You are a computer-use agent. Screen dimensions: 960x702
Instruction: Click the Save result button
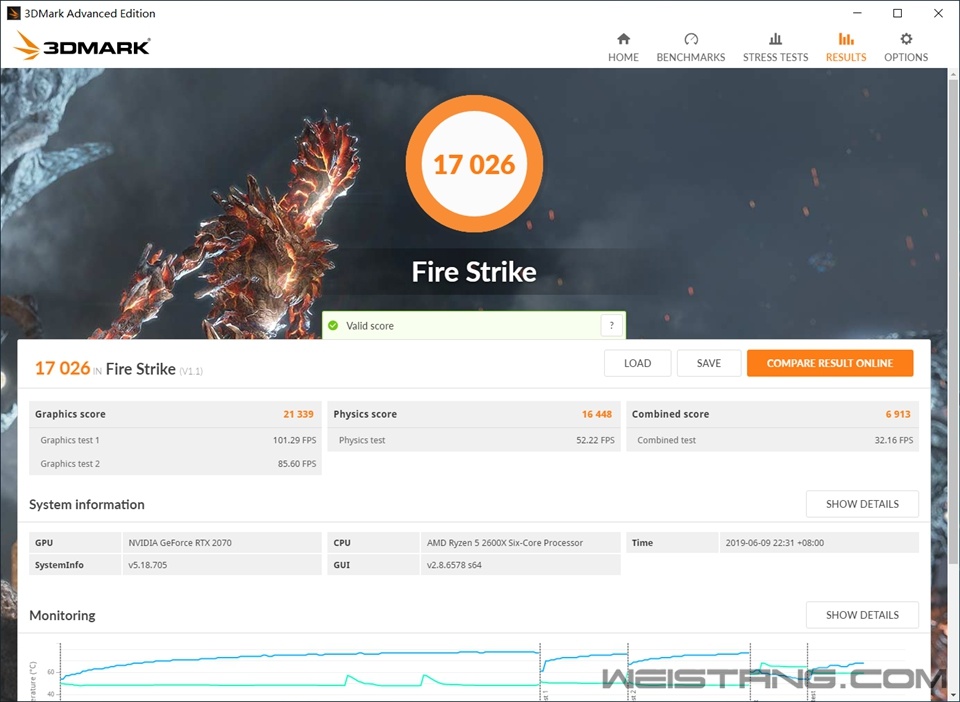coord(708,363)
